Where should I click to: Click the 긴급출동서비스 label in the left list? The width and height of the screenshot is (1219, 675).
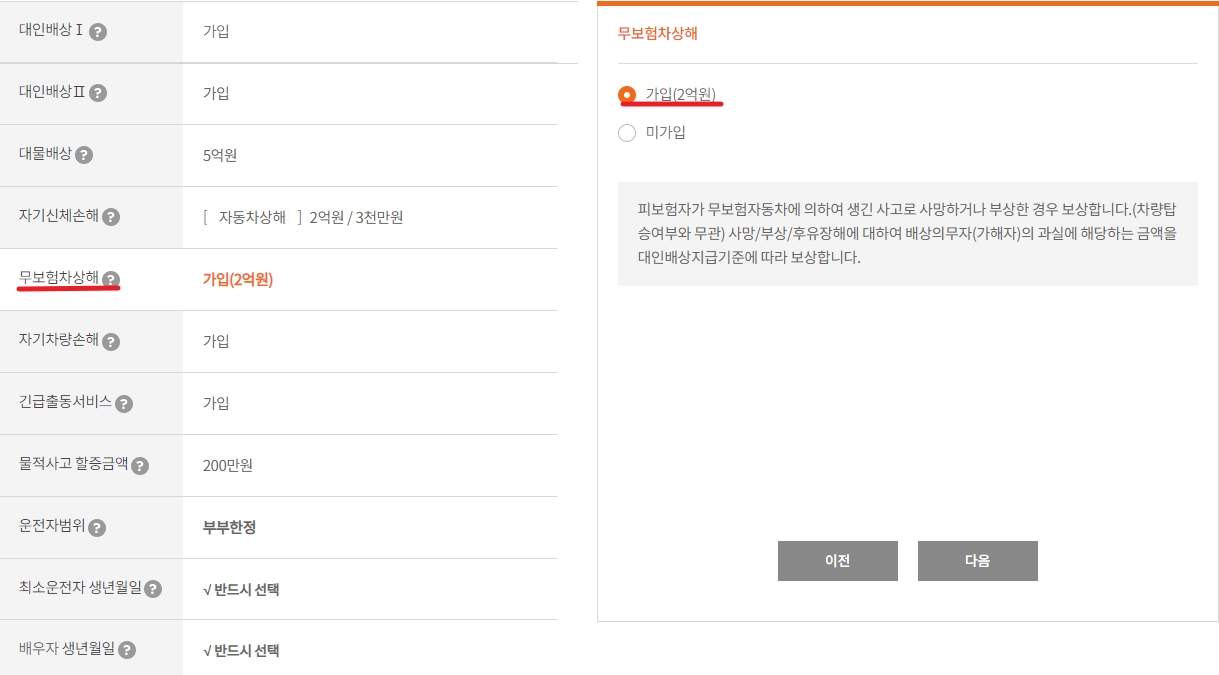pyautogui.click(x=65, y=402)
